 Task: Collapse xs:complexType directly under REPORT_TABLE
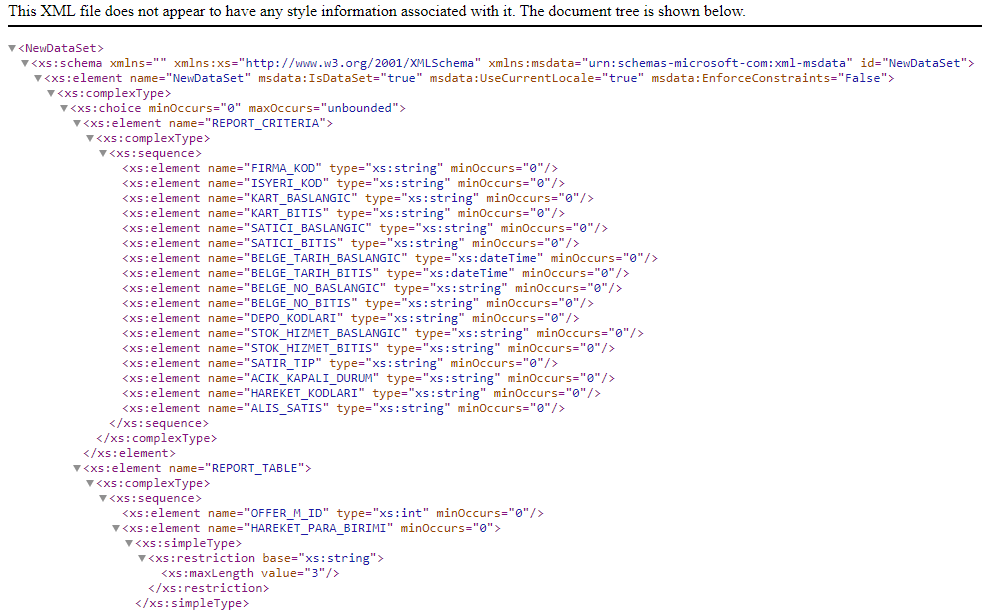[90, 483]
